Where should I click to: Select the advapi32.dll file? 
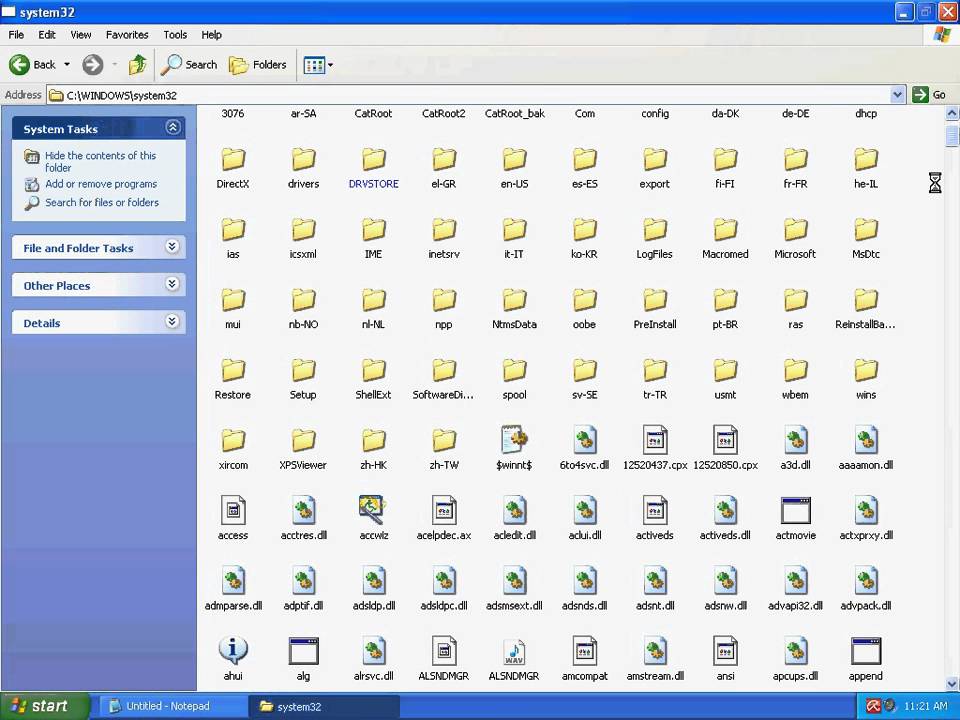coord(795,590)
